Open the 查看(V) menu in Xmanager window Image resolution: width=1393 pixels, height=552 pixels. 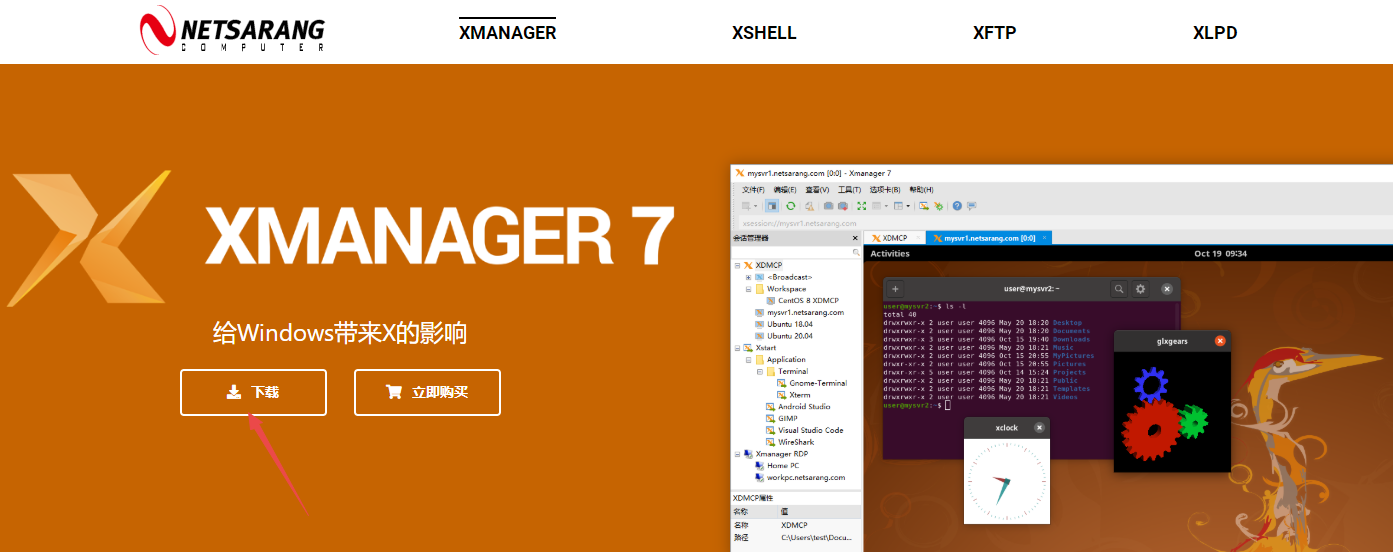click(x=817, y=190)
